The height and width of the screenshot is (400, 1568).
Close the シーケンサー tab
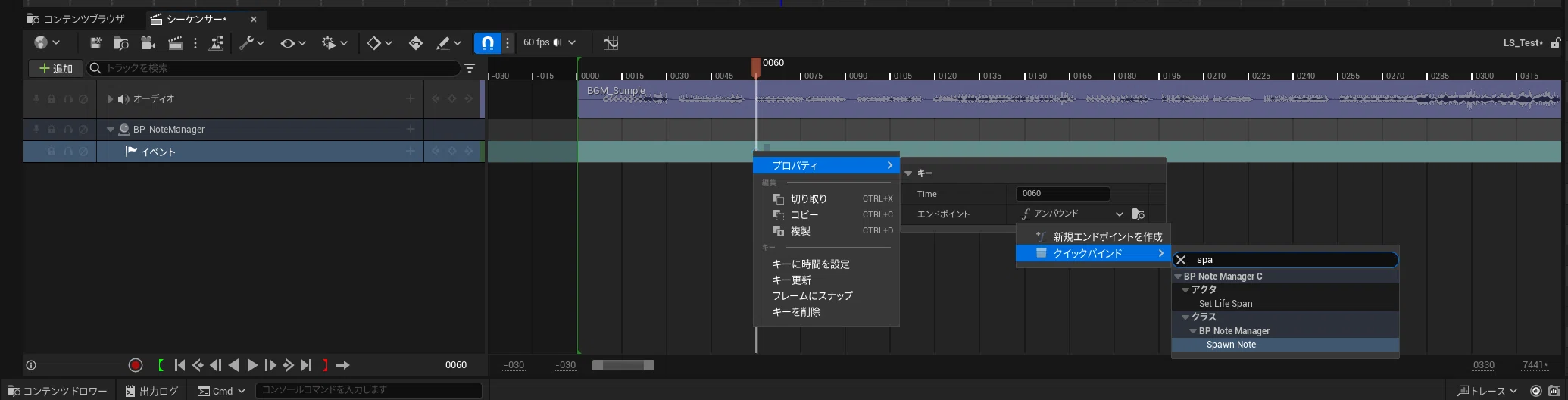coord(254,19)
